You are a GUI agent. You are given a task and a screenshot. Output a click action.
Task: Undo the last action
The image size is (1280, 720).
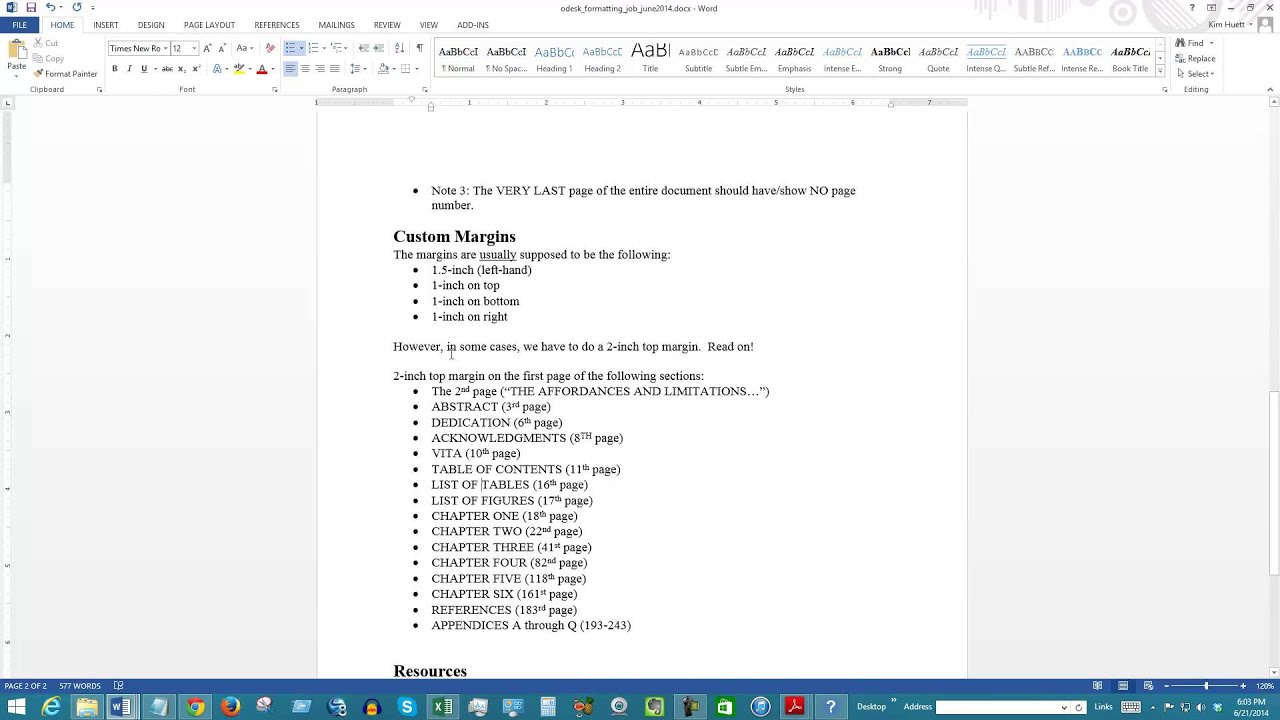pos(50,7)
